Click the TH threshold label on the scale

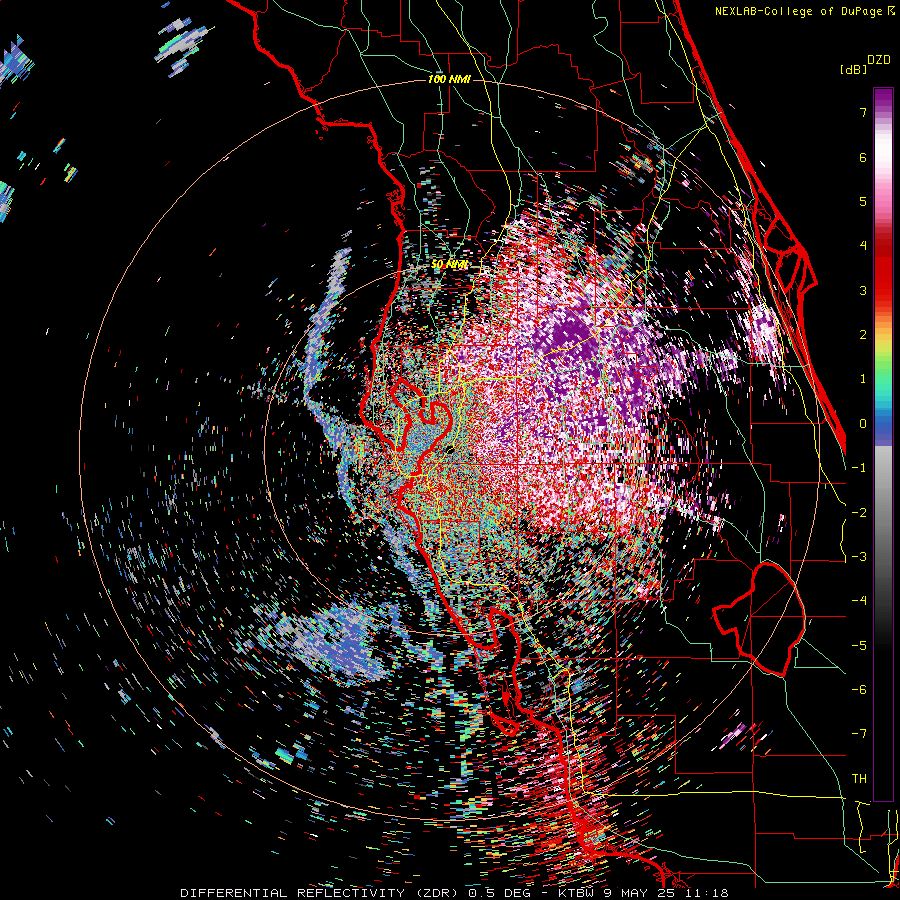859,779
